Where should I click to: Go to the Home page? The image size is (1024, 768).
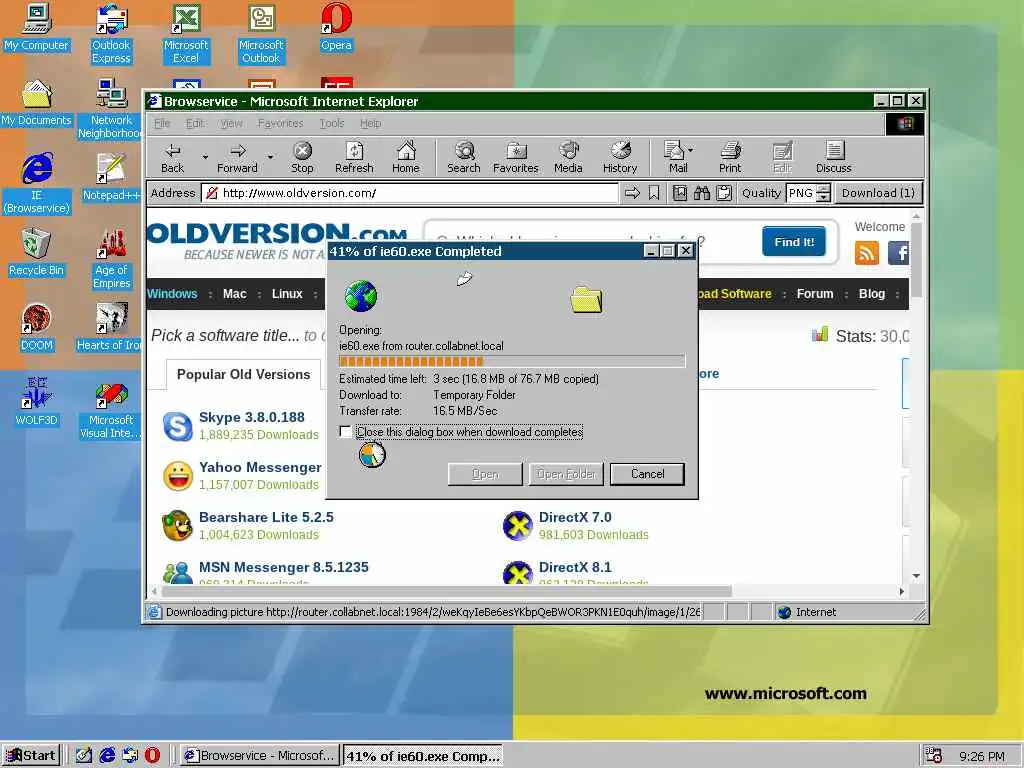click(406, 157)
